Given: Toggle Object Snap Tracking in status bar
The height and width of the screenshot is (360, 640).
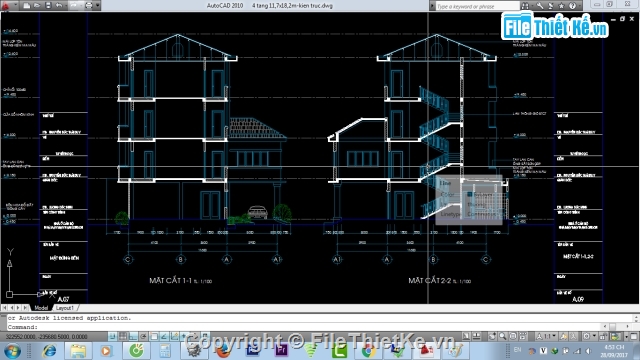Looking at the screenshot, I should (164, 337).
